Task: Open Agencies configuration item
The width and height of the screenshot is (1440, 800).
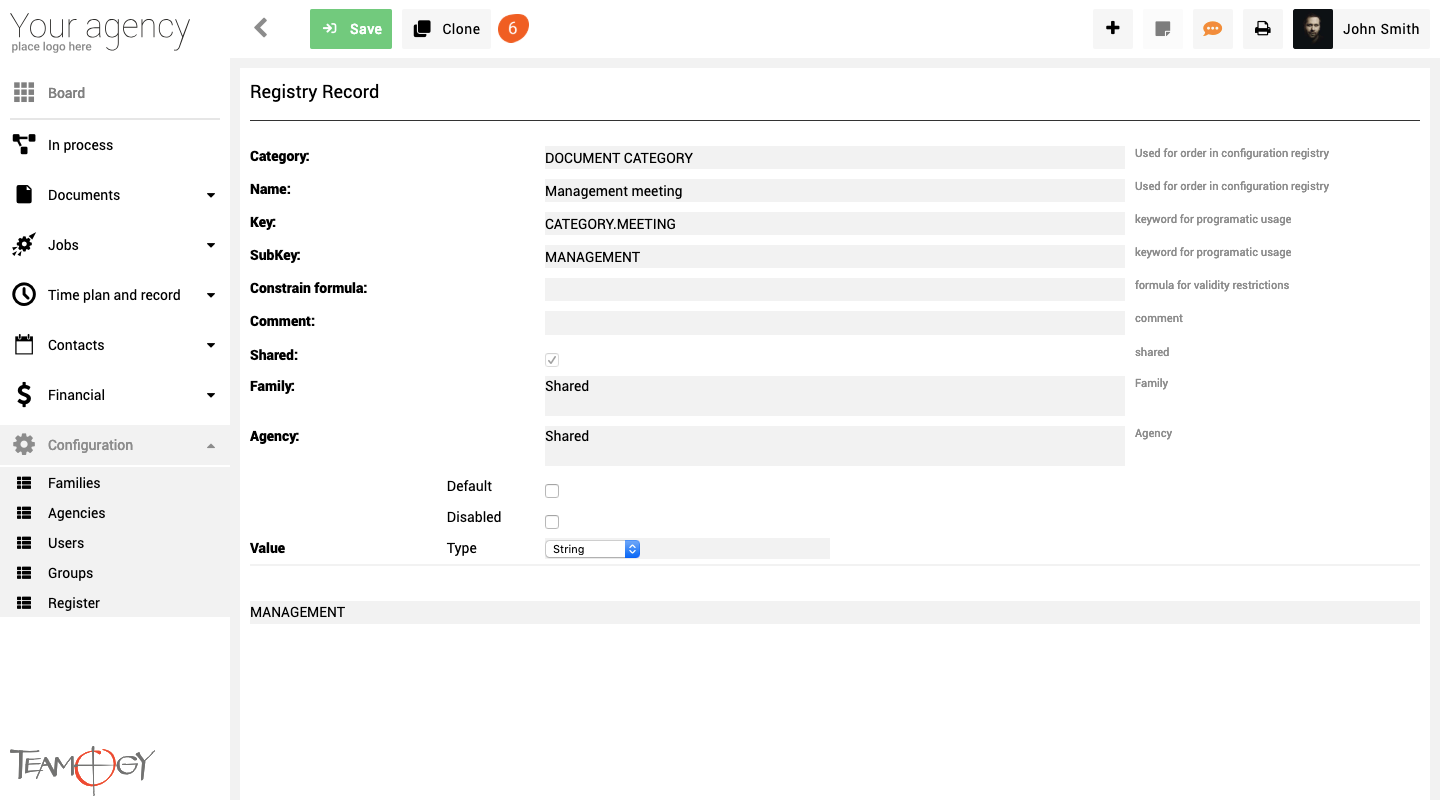Action: point(76,513)
